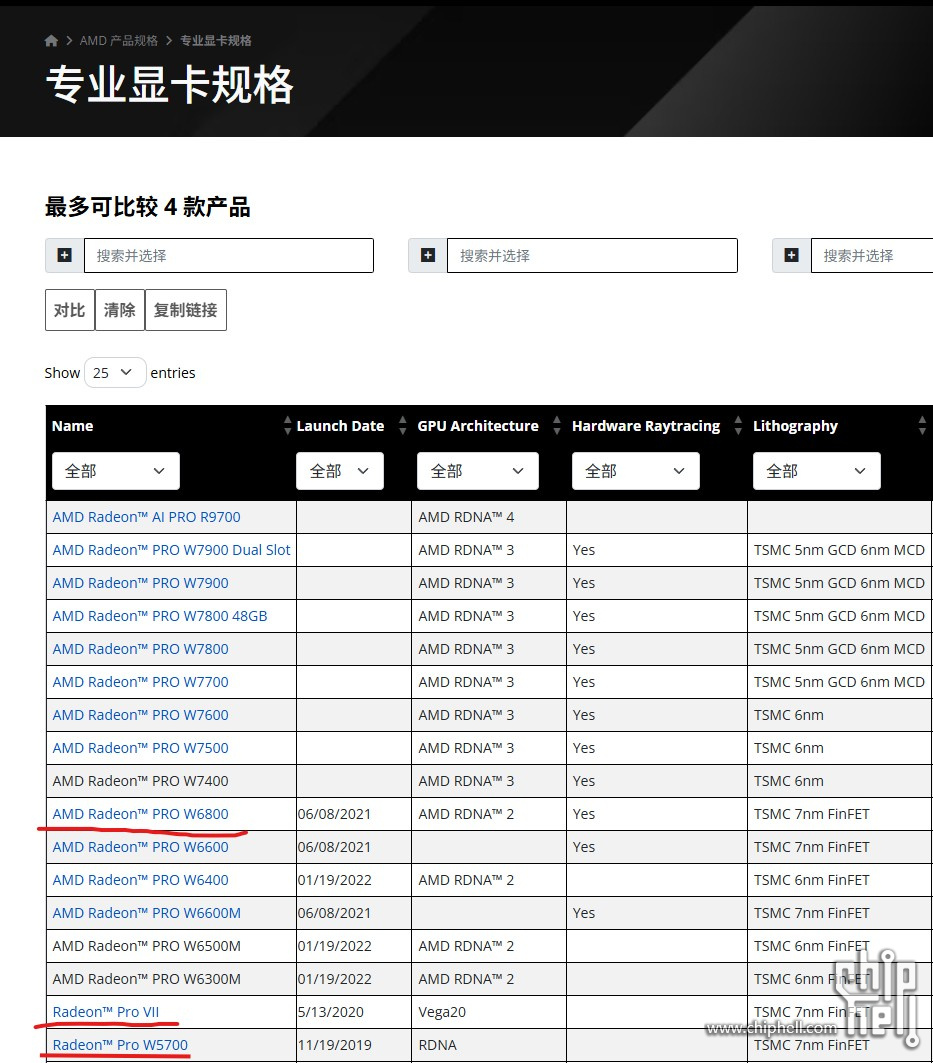Image resolution: width=933 pixels, height=1063 pixels.
Task: Open the AMD Radeon PRO W7600 link
Action: coord(140,715)
